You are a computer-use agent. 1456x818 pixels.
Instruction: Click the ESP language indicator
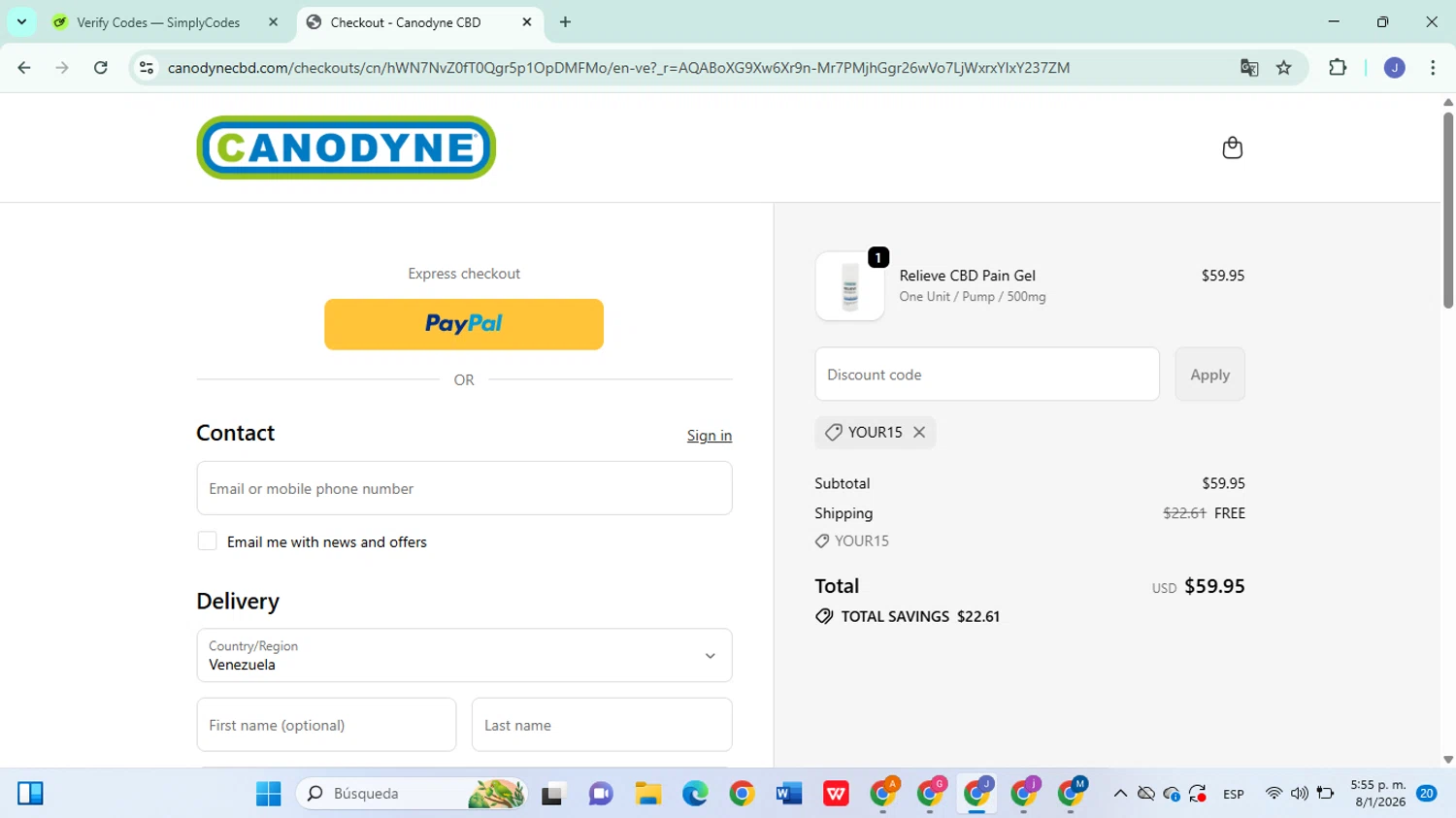tap(1234, 794)
